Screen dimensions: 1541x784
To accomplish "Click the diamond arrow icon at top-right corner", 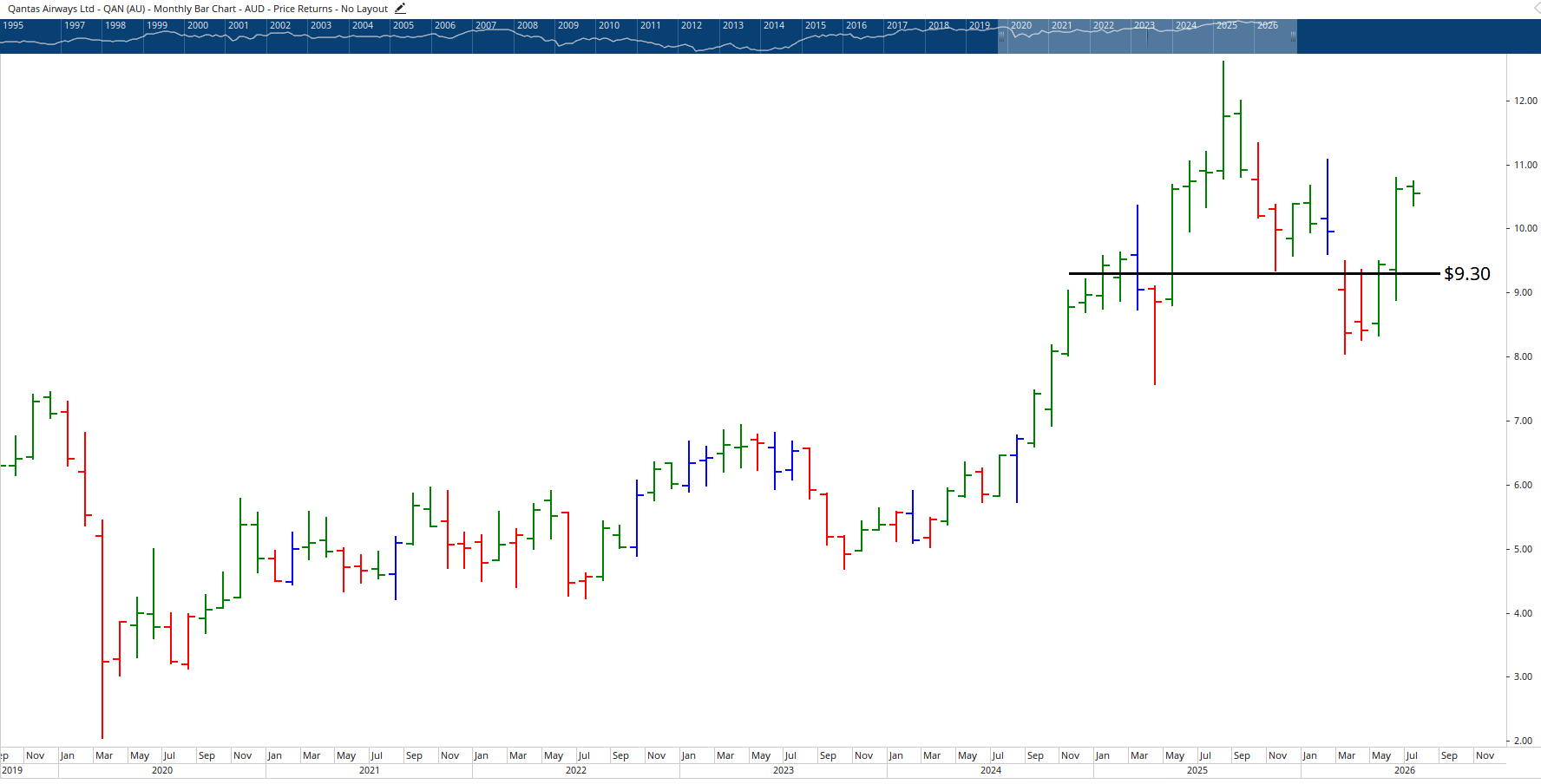I will (1536, 8).
